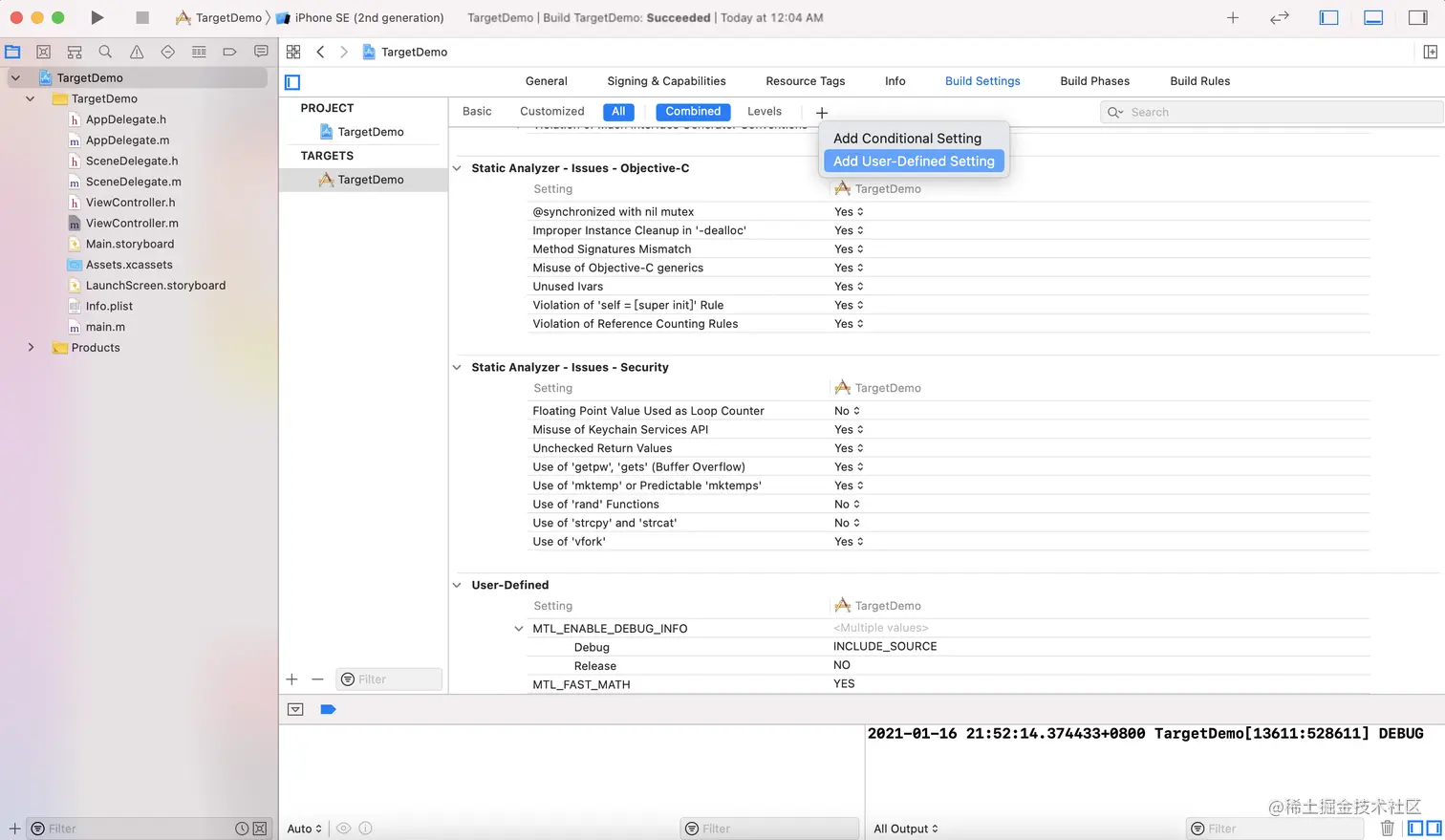Choose Add User-Defined Setting
This screenshot has height=840, width=1445.
914,162
